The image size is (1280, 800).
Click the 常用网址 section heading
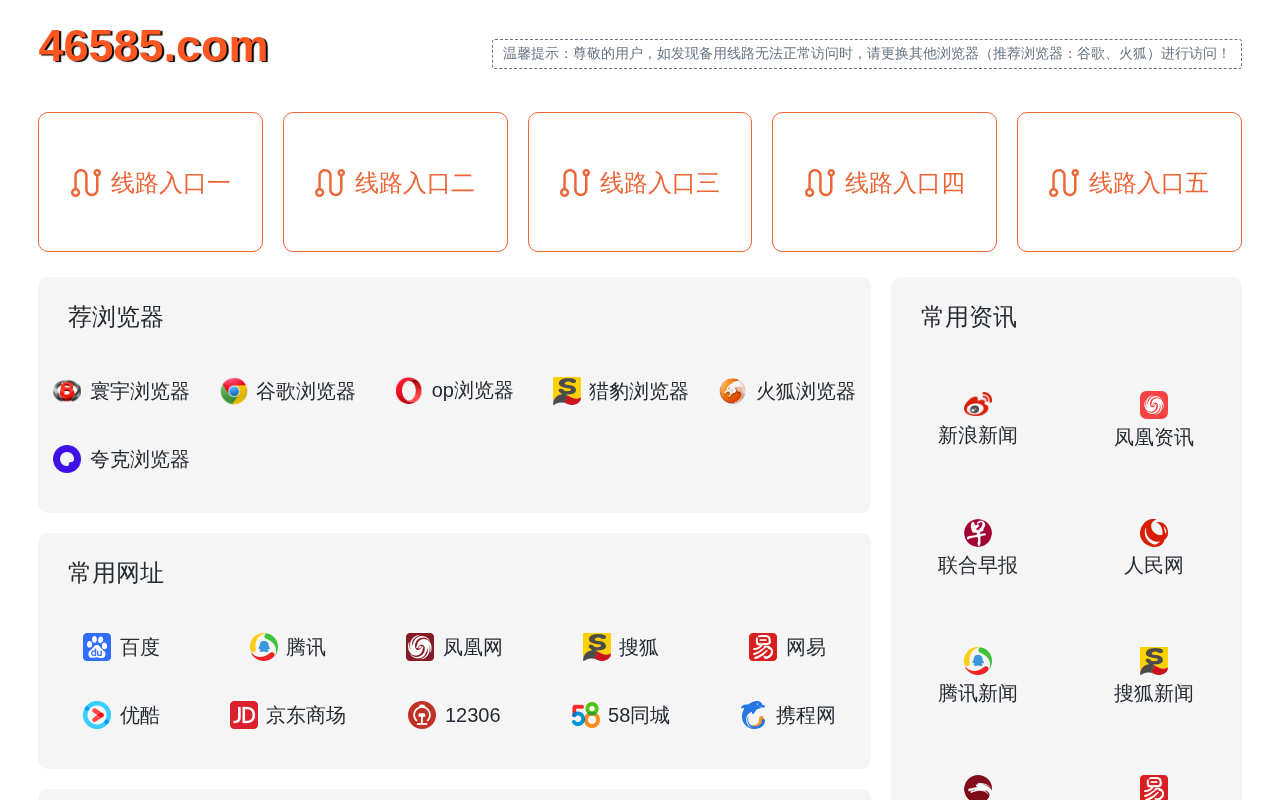point(116,573)
